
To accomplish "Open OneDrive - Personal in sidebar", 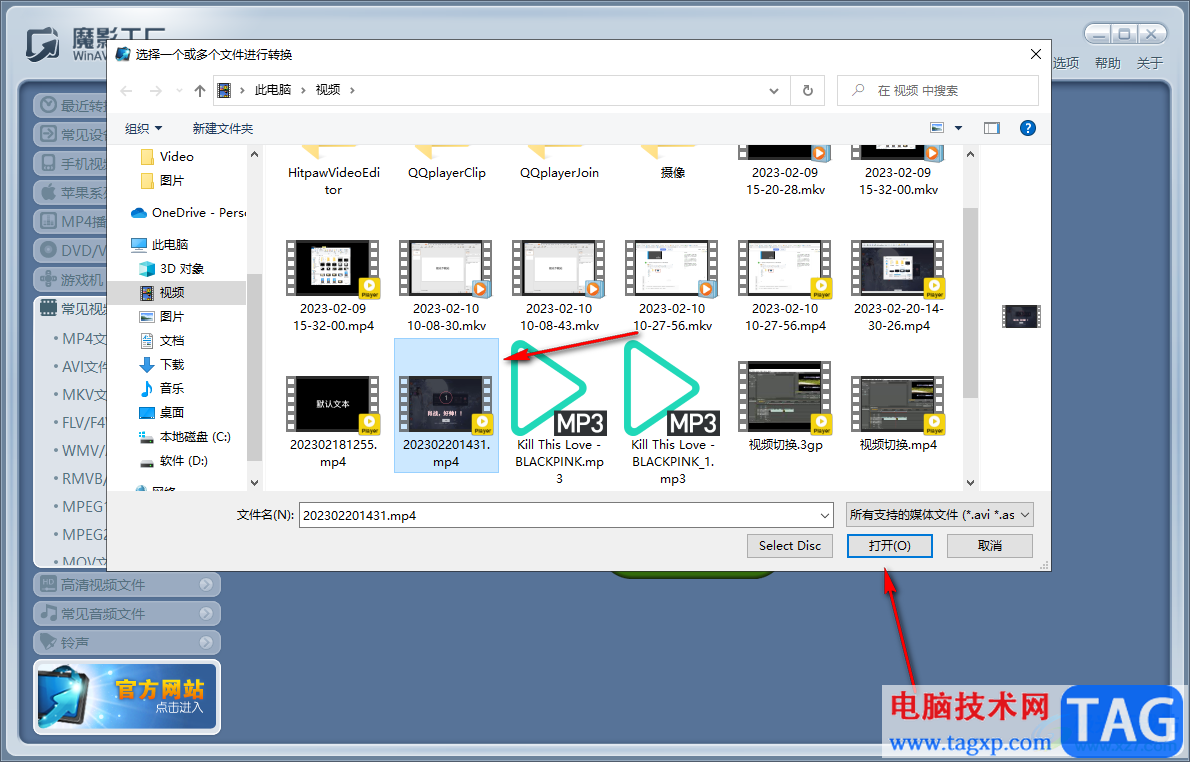I will tap(188, 213).
